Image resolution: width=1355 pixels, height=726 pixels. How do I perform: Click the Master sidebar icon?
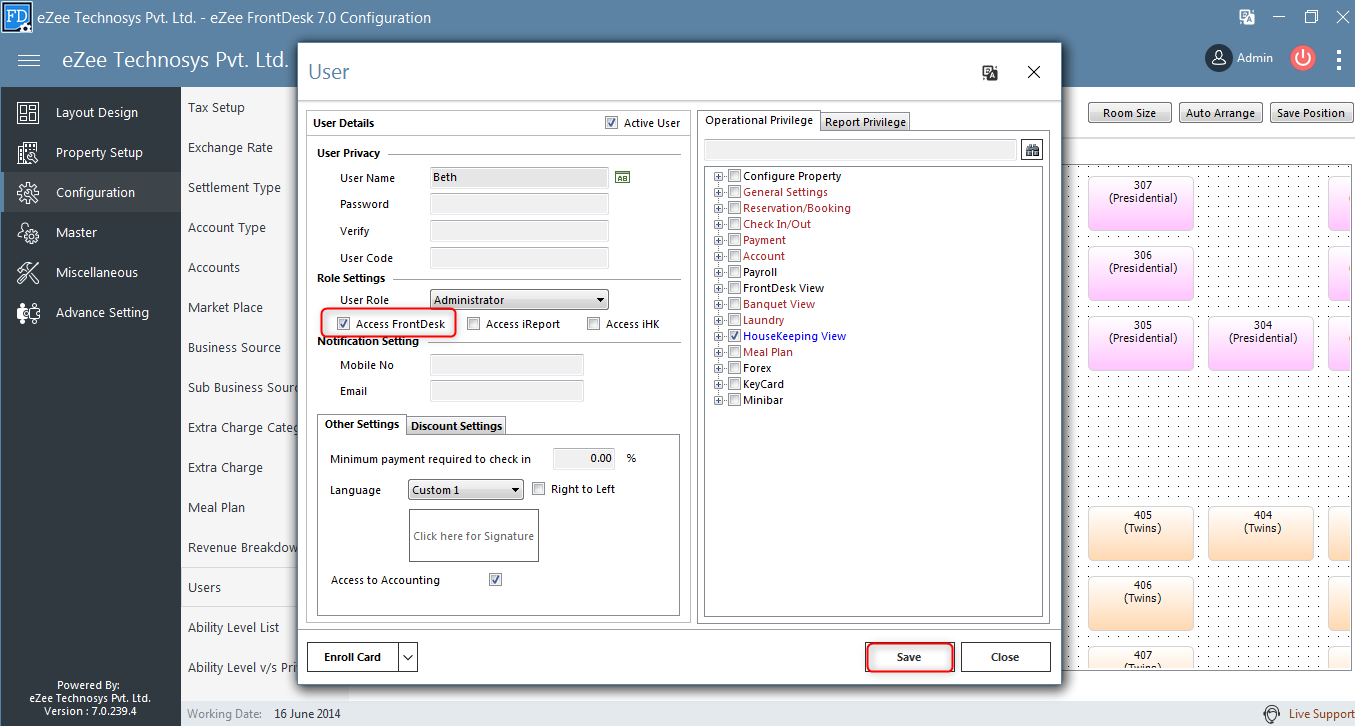(x=28, y=233)
